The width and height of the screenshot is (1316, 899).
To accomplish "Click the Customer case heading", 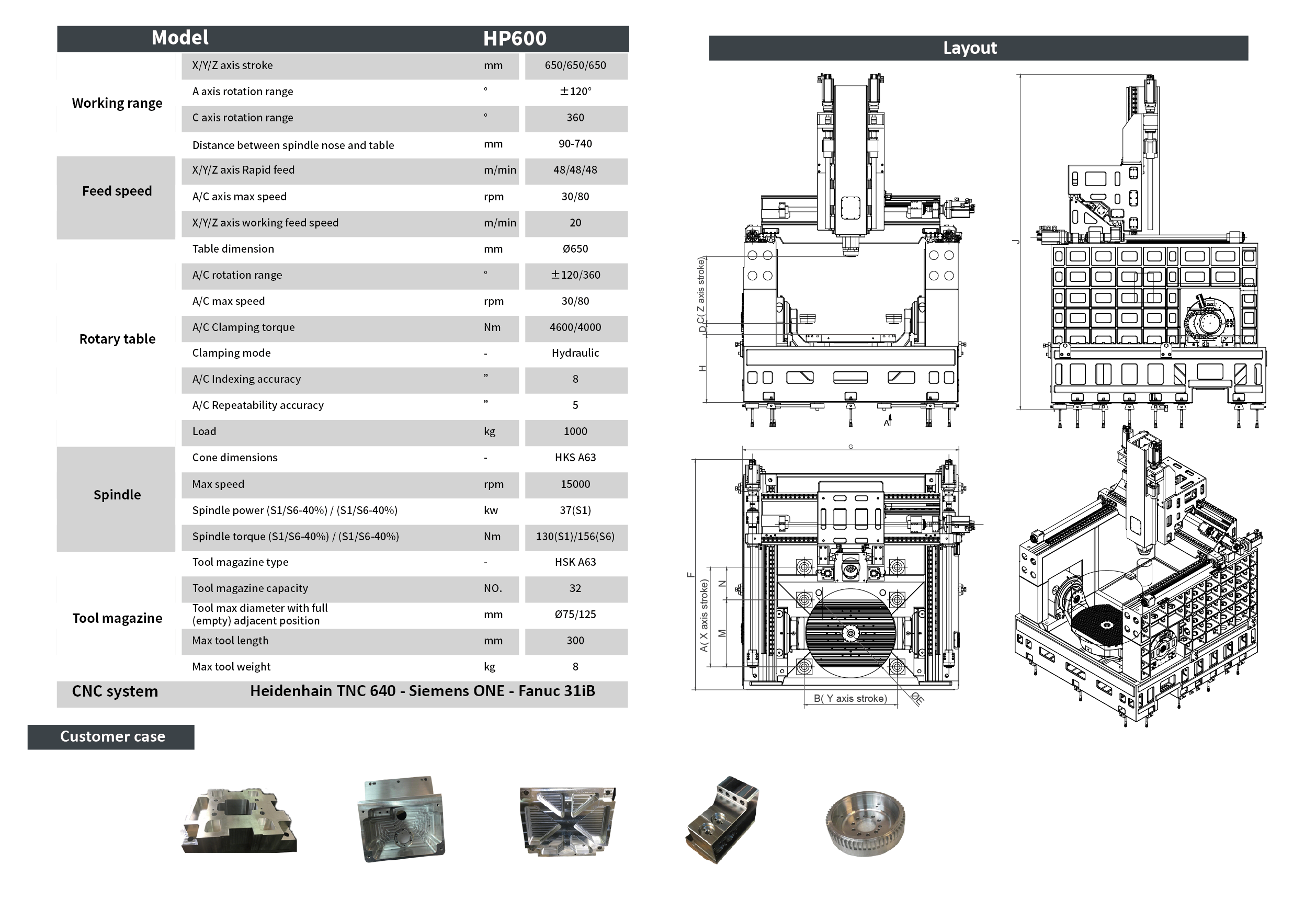I will pos(111,736).
